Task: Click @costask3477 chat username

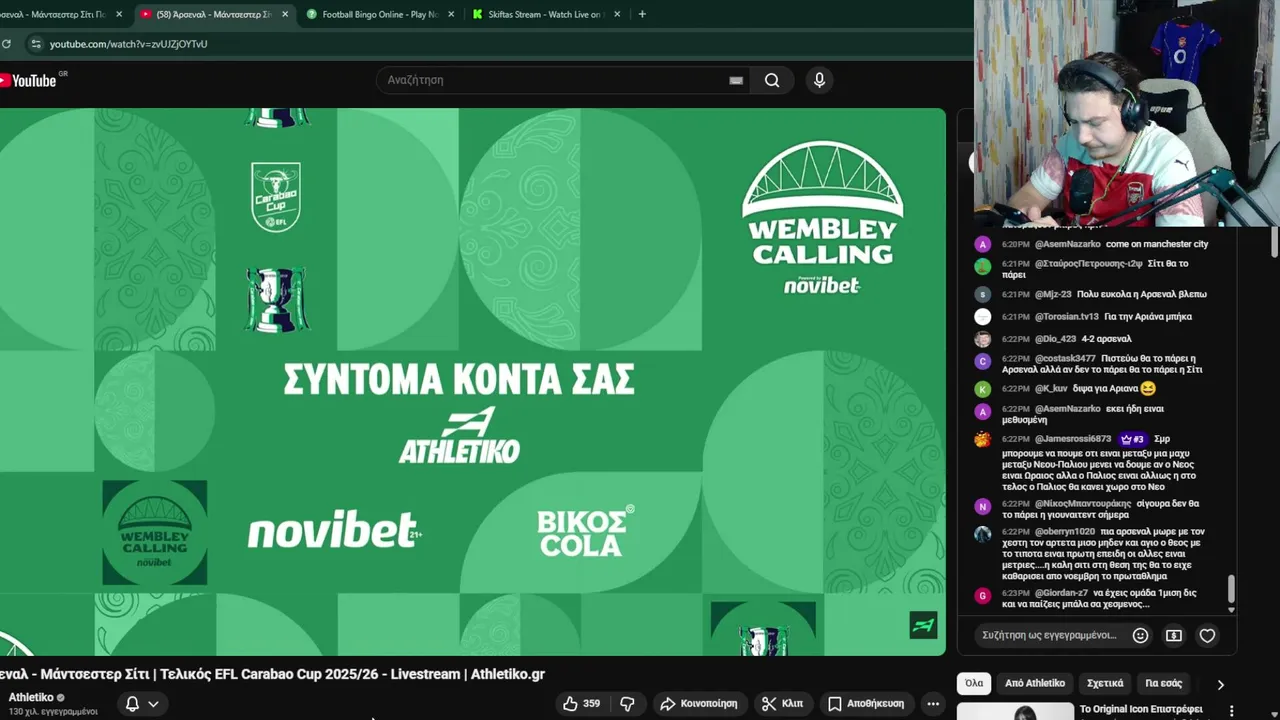Action: (1065, 358)
